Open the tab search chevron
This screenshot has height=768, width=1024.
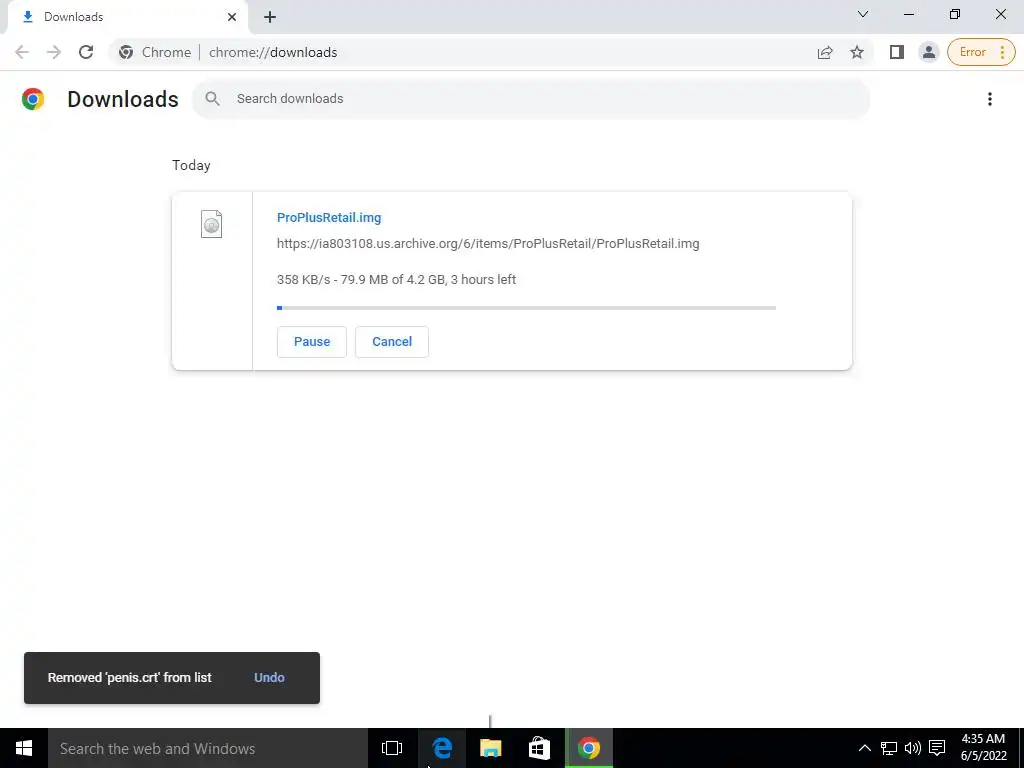click(x=863, y=14)
